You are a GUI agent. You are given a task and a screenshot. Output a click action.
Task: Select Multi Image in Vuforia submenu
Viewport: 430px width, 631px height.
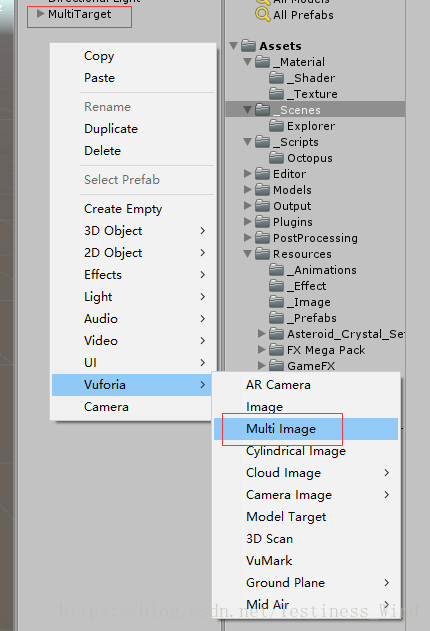[306, 429]
